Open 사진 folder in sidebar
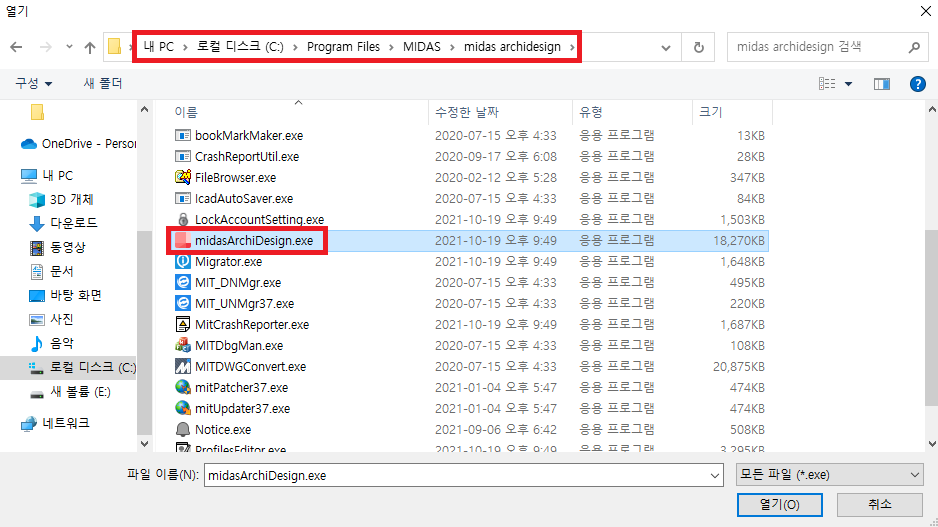Screen dimensions: 938x527 coord(51,319)
